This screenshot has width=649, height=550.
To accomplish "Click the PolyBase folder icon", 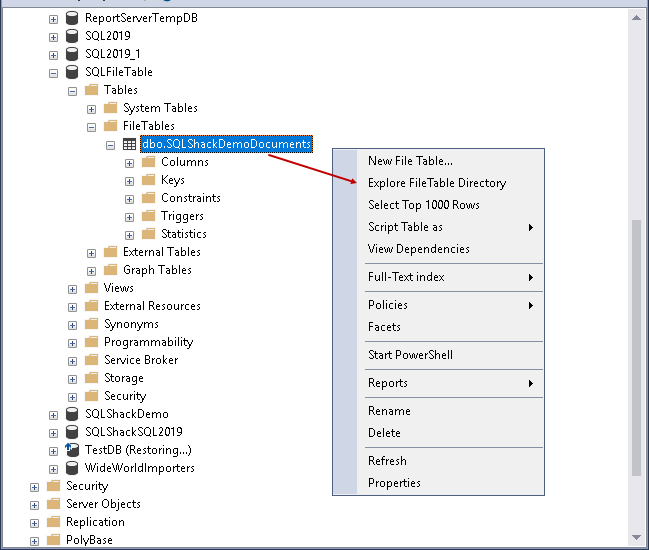I will click(53, 540).
